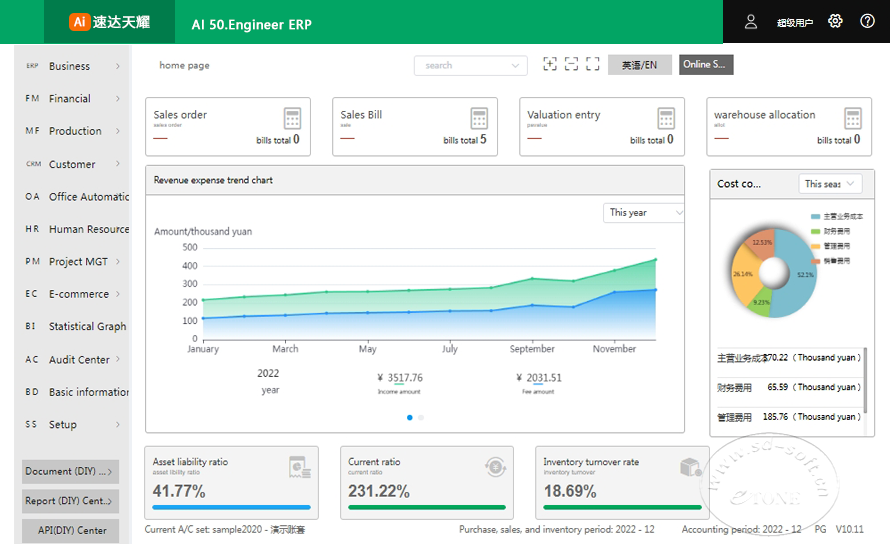
Task: Click the Current ratio circular icon
Action: (496, 467)
